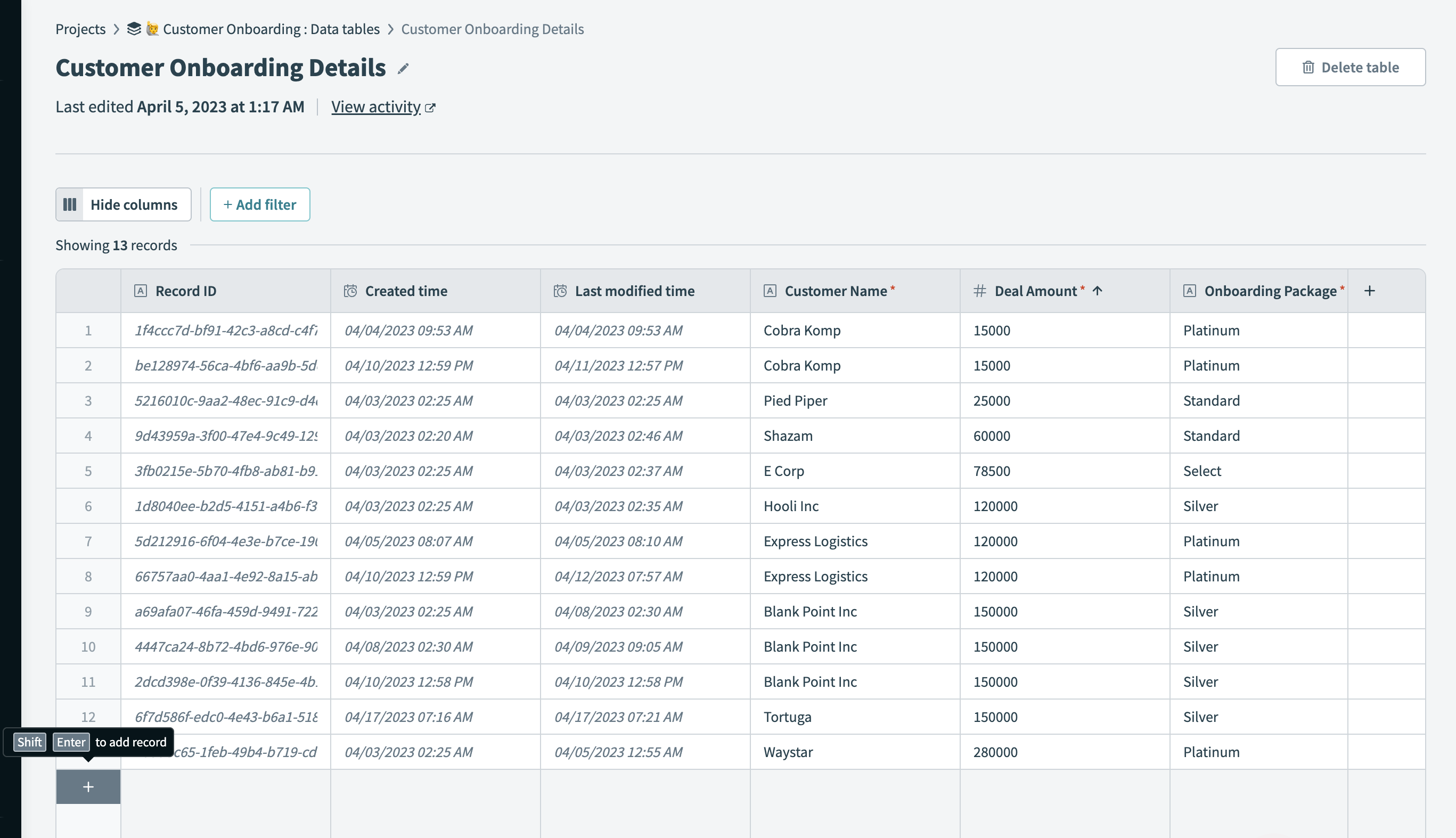Select the 25000 deal amount cell
The width and height of the screenshot is (1456, 838).
[1065, 400]
